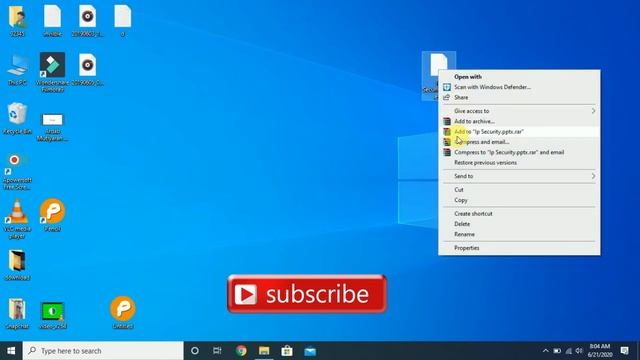This screenshot has height=360, width=640.
Task: Select the Ardab Mutiyaran thumbnail file
Action: coord(52,120)
